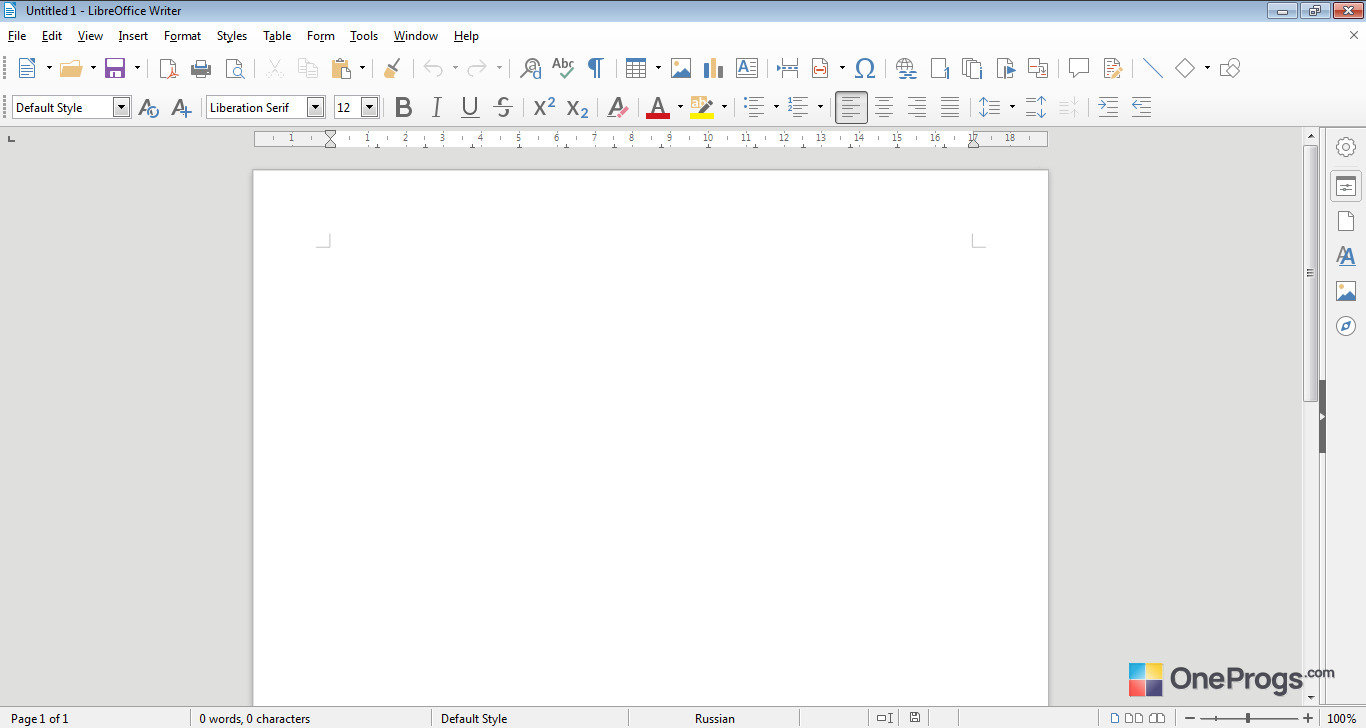Insert an image from the toolbar
The width and height of the screenshot is (1366, 728).
[x=681, y=68]
